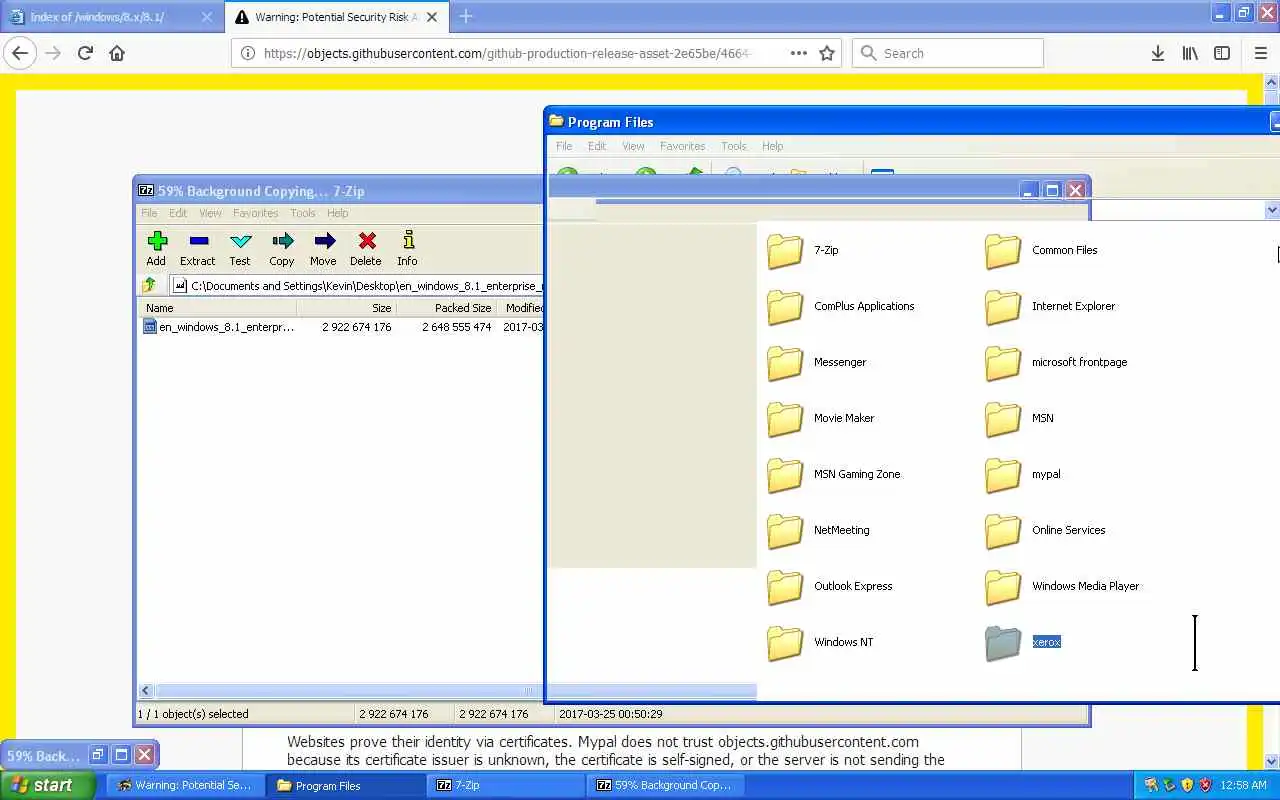Viewport: 1280px width, 800px height.
Task: Select the Windows NT folder
Action: [x=821, y=643]
